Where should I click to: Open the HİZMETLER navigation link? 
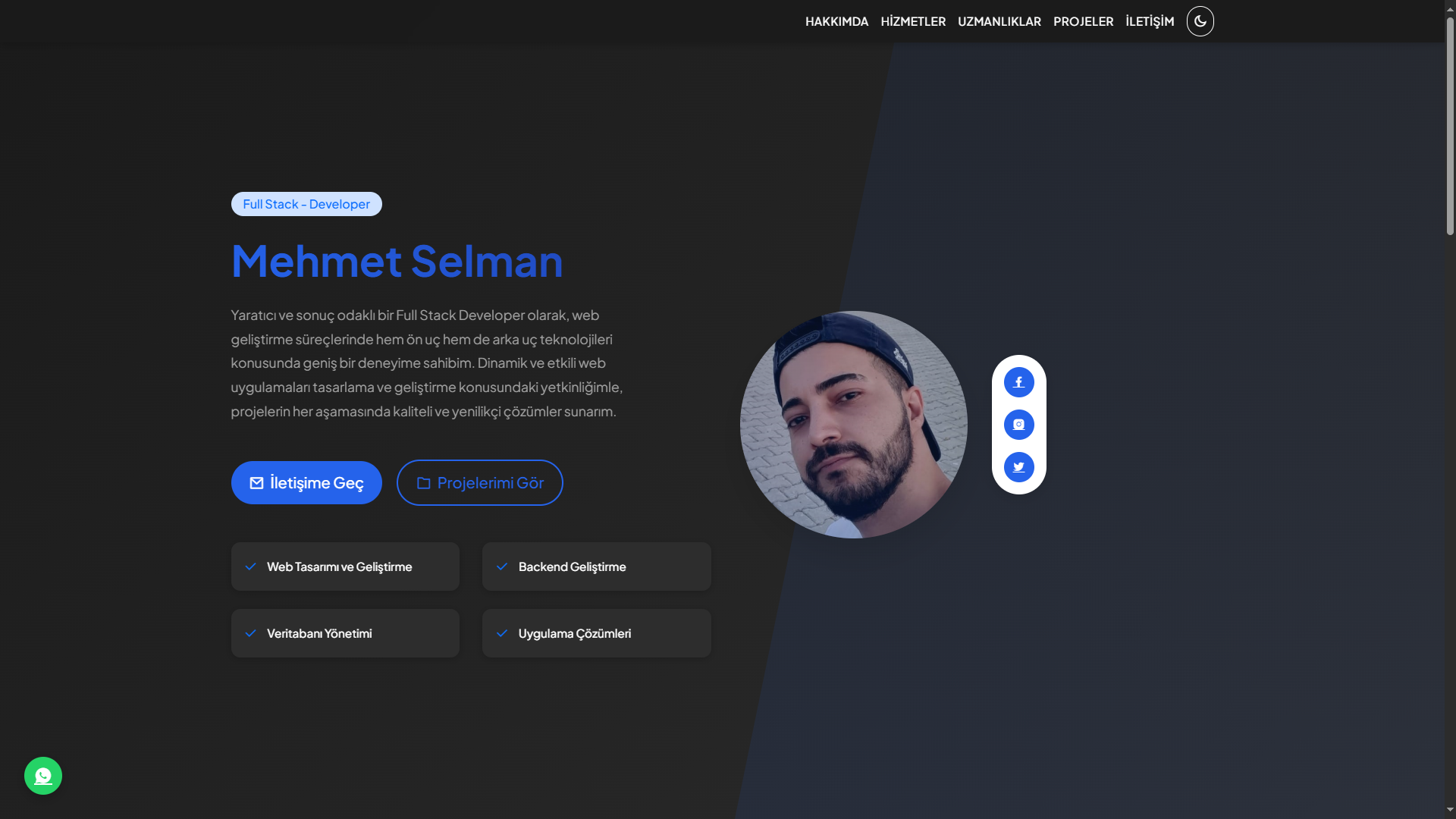(x=913, y=21)
